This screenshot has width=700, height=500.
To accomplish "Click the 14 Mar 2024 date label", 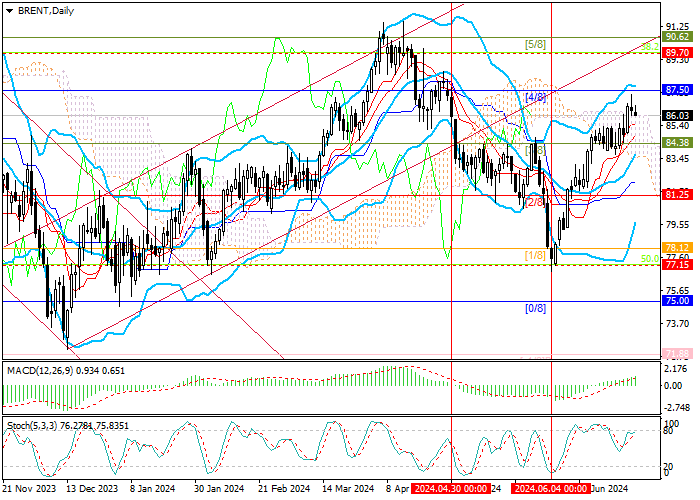I will pos(348,488).
